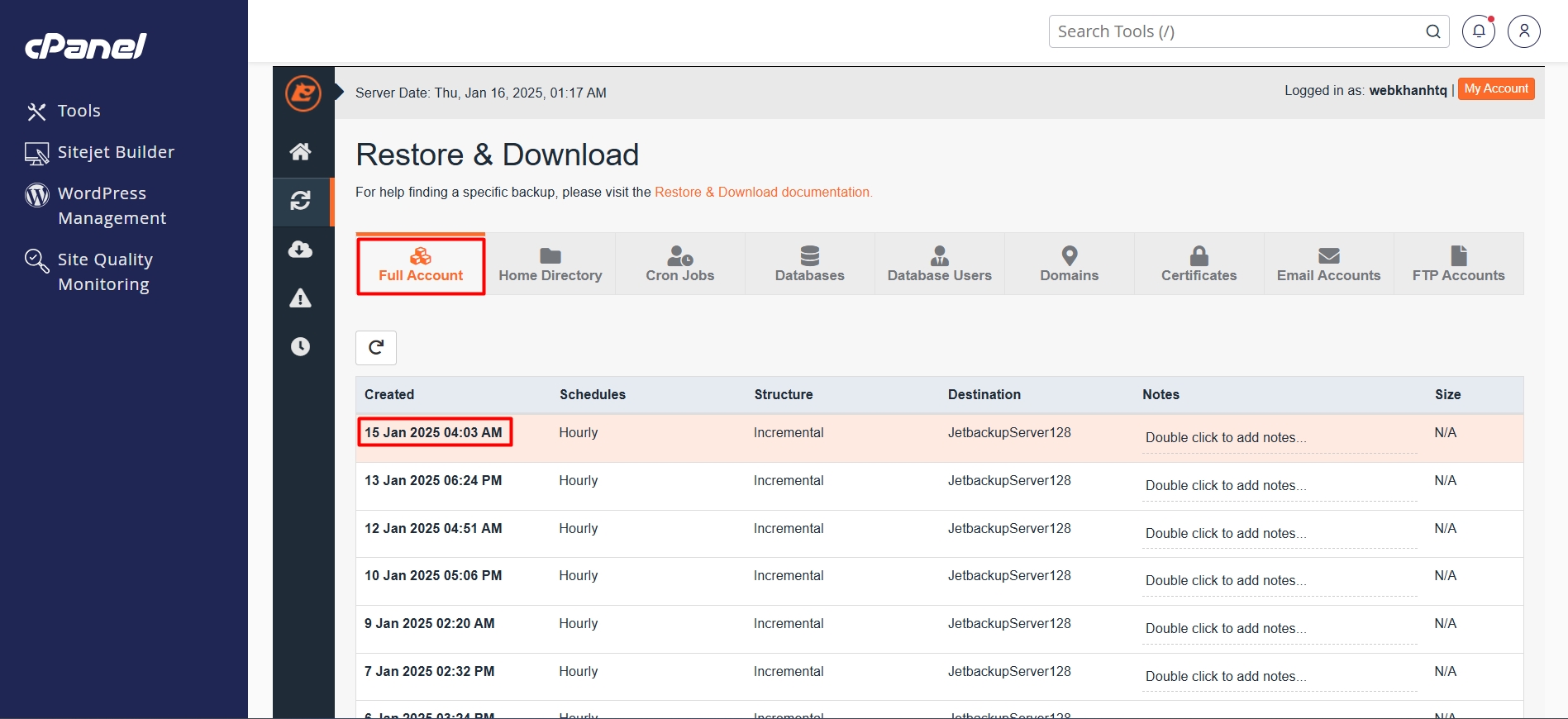The height and width of the screenshot is (719, 1568).
Task: Select the Email Accounts tab
Action: point(1328,264)
